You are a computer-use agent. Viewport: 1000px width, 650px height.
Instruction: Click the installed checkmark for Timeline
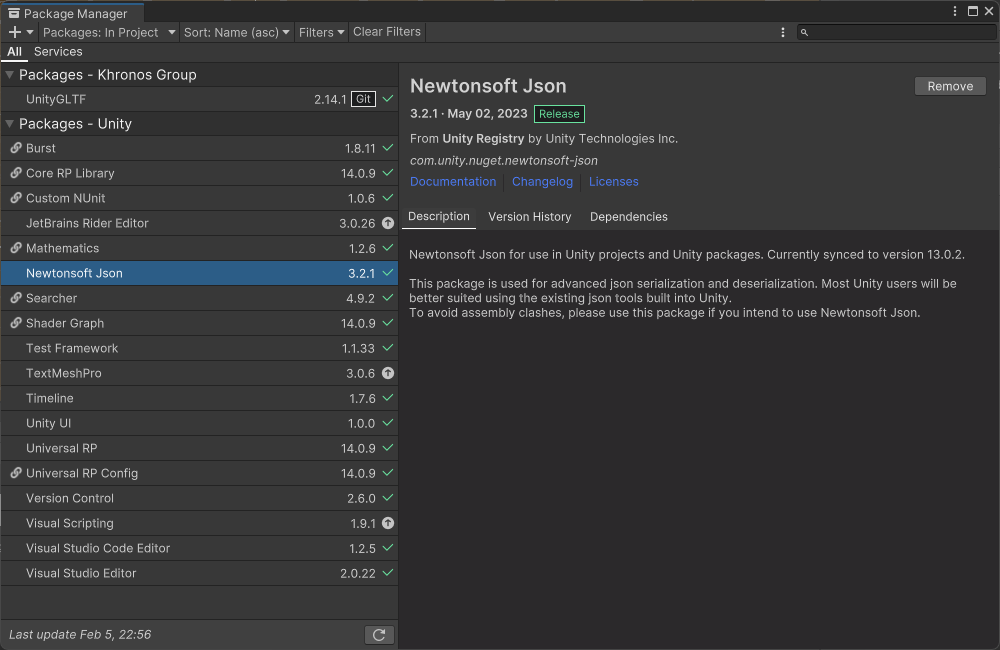coord(388,398)
